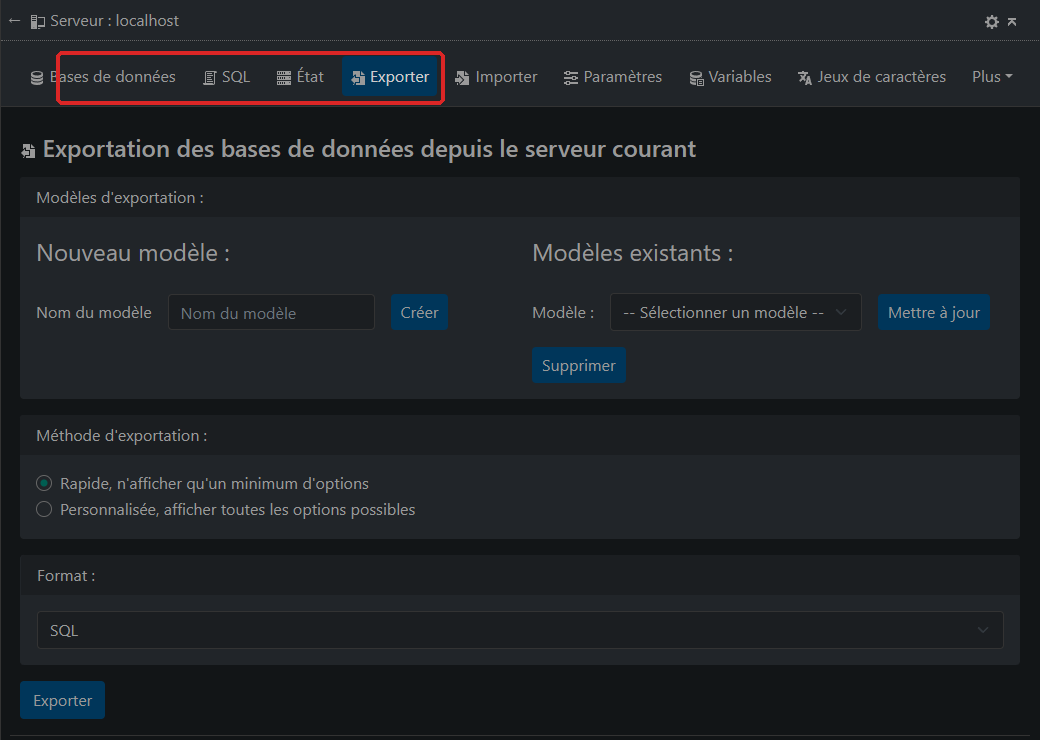
Task: Click the Méthode d'exportation header
Action: 121,436
